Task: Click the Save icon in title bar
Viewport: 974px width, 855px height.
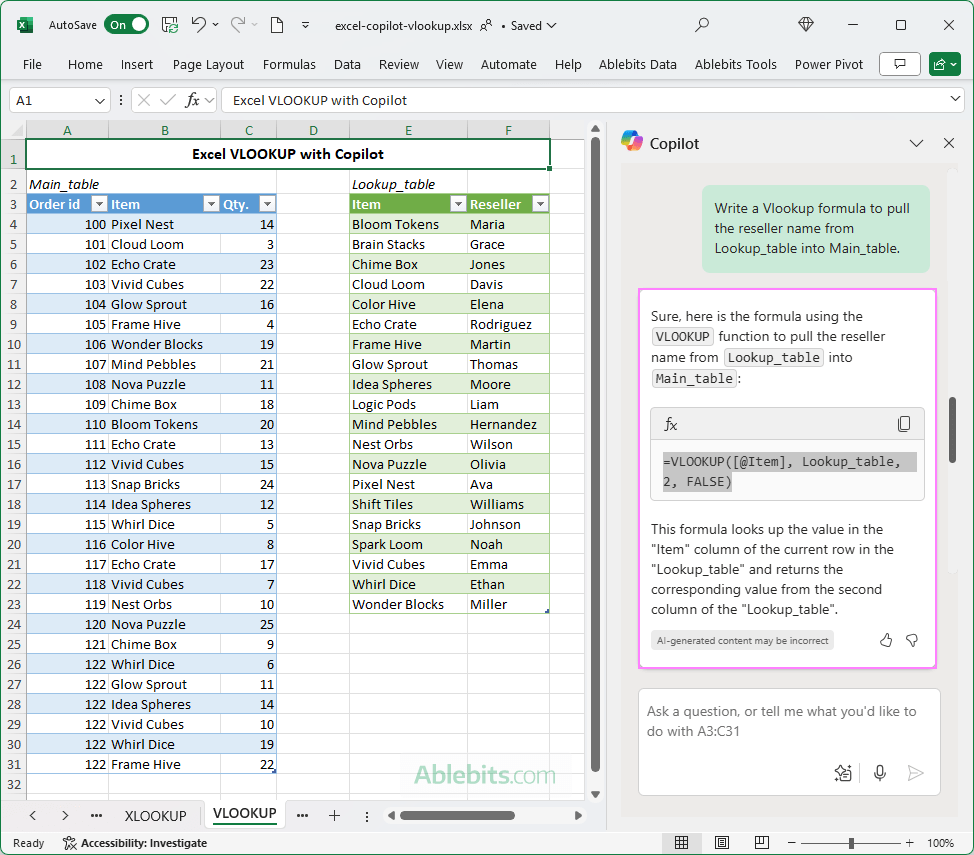Action: coord(170,25)
